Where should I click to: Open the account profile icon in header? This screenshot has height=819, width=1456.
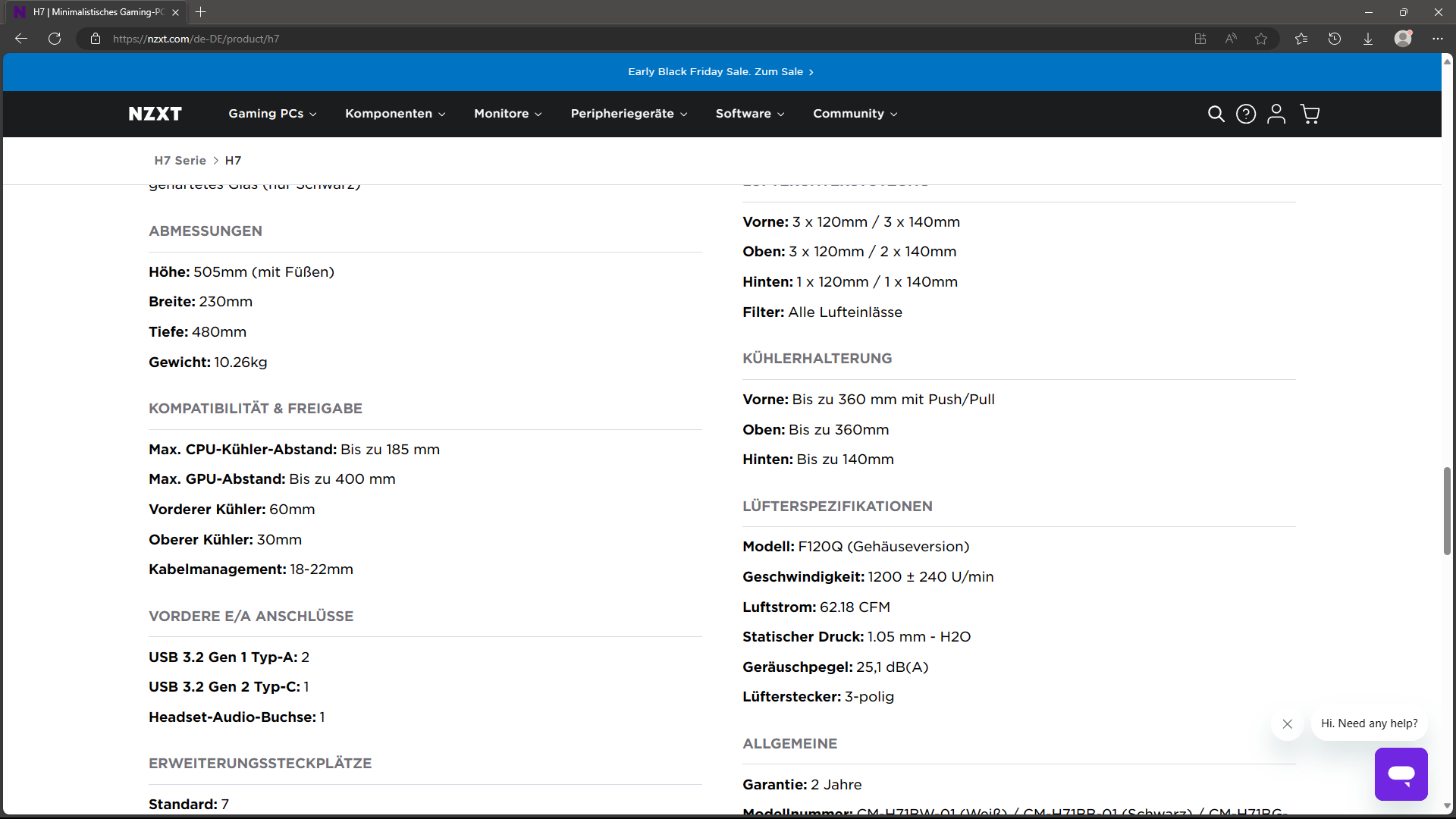click(x=1277, y=114)
